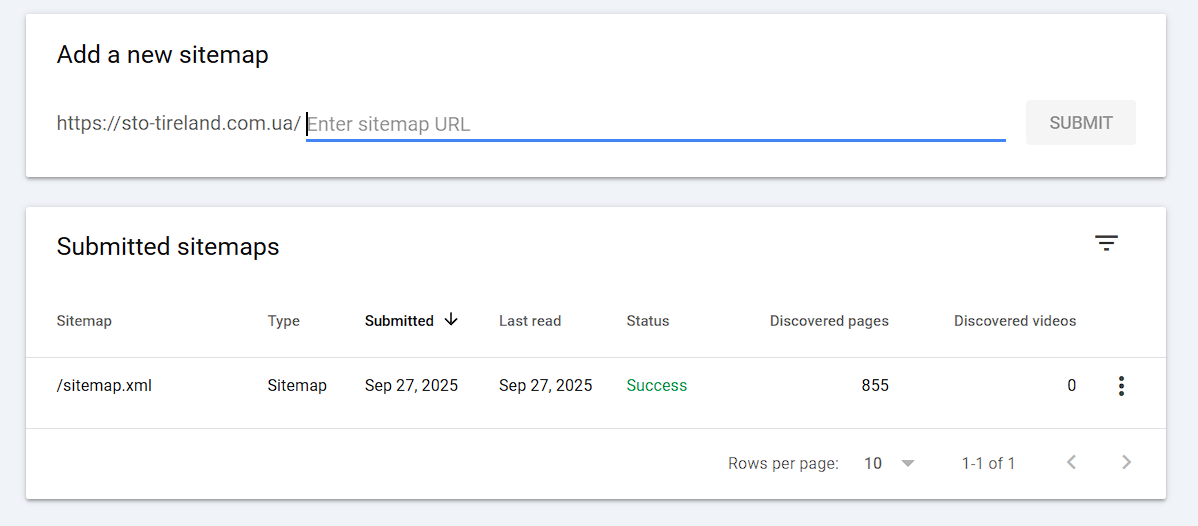This screenshot has width=1198, height=526.
Task: Click the Status column header
Action: [648, 321]
